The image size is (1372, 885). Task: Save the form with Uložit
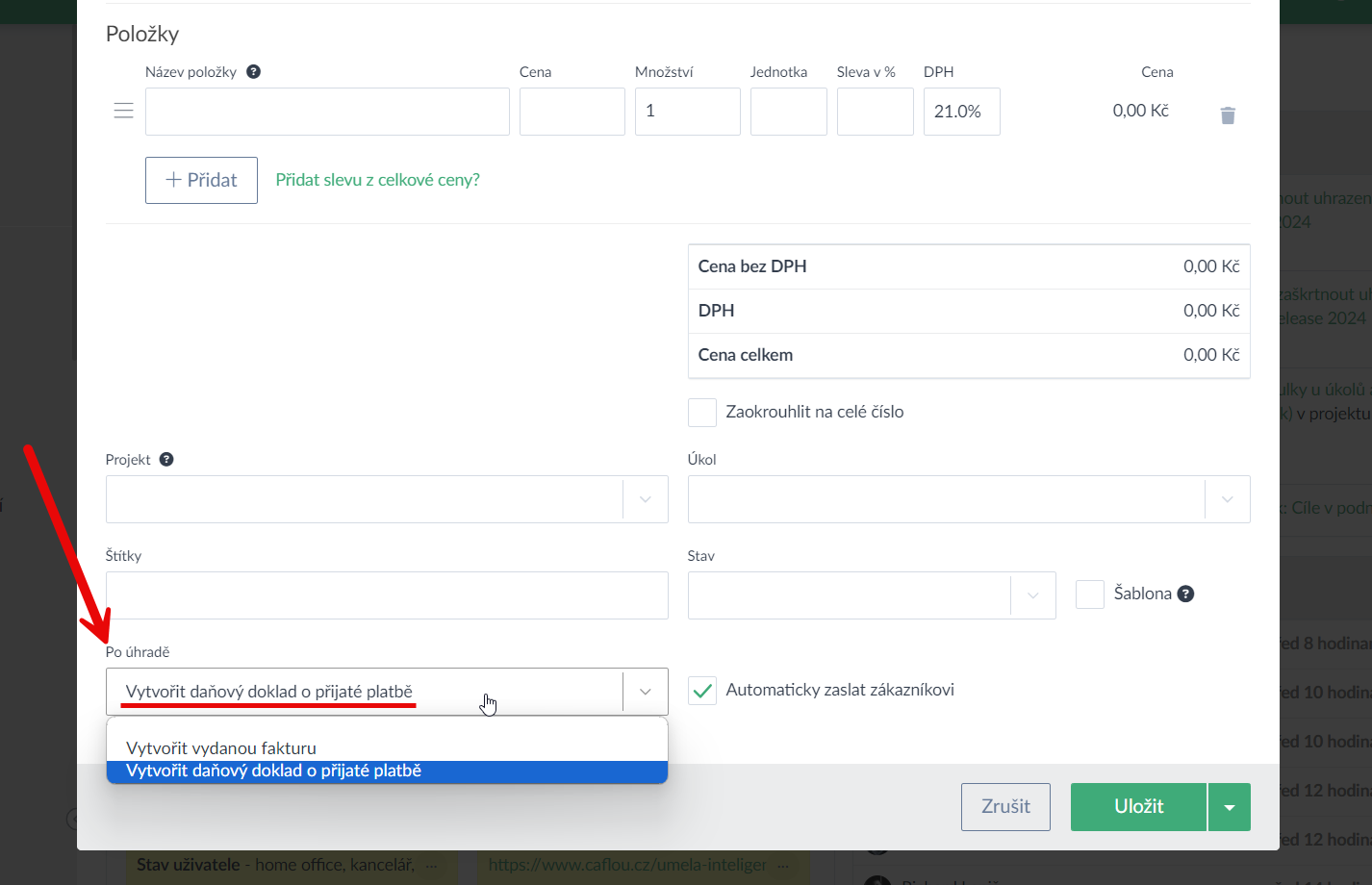[1138, 807]
